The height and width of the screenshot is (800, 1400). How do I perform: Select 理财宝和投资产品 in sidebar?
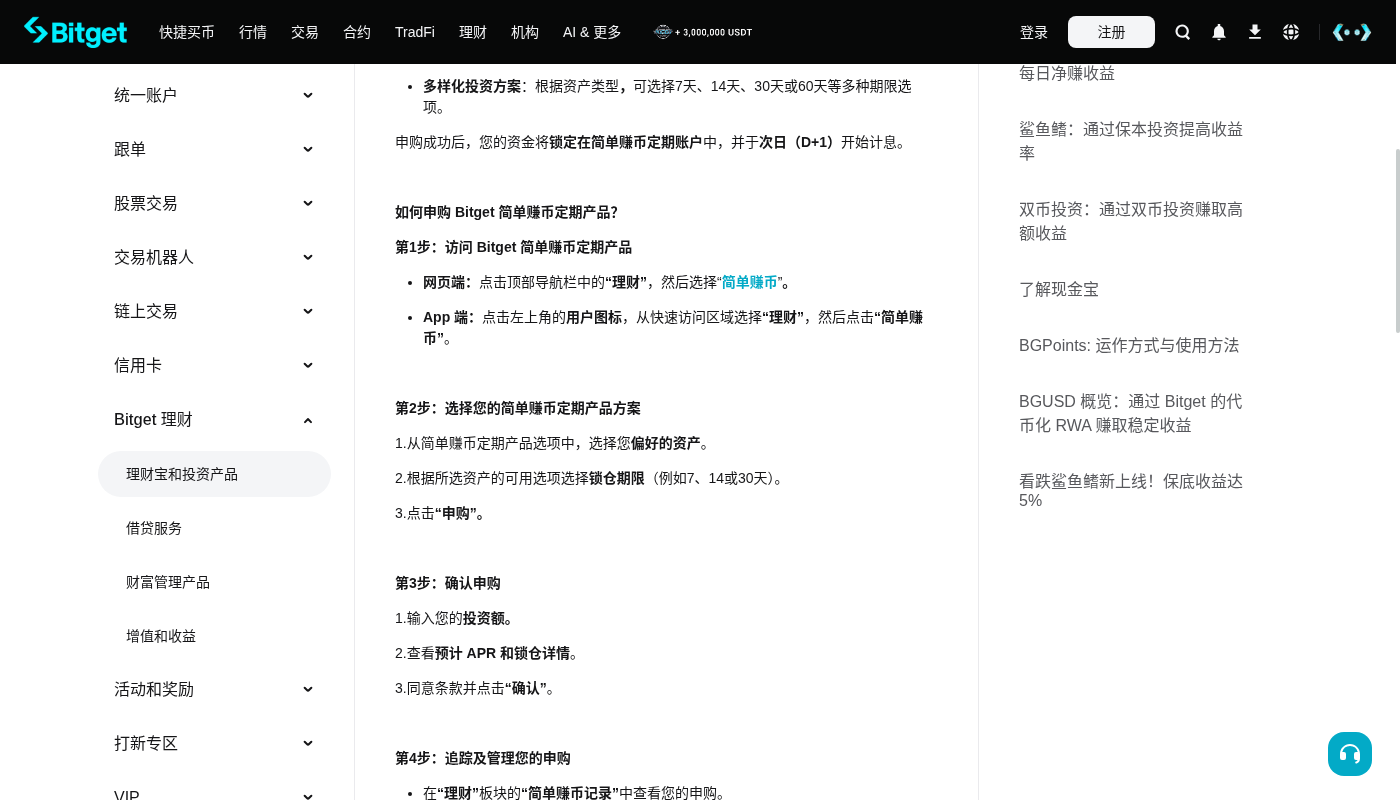click(x=214, y=474)
